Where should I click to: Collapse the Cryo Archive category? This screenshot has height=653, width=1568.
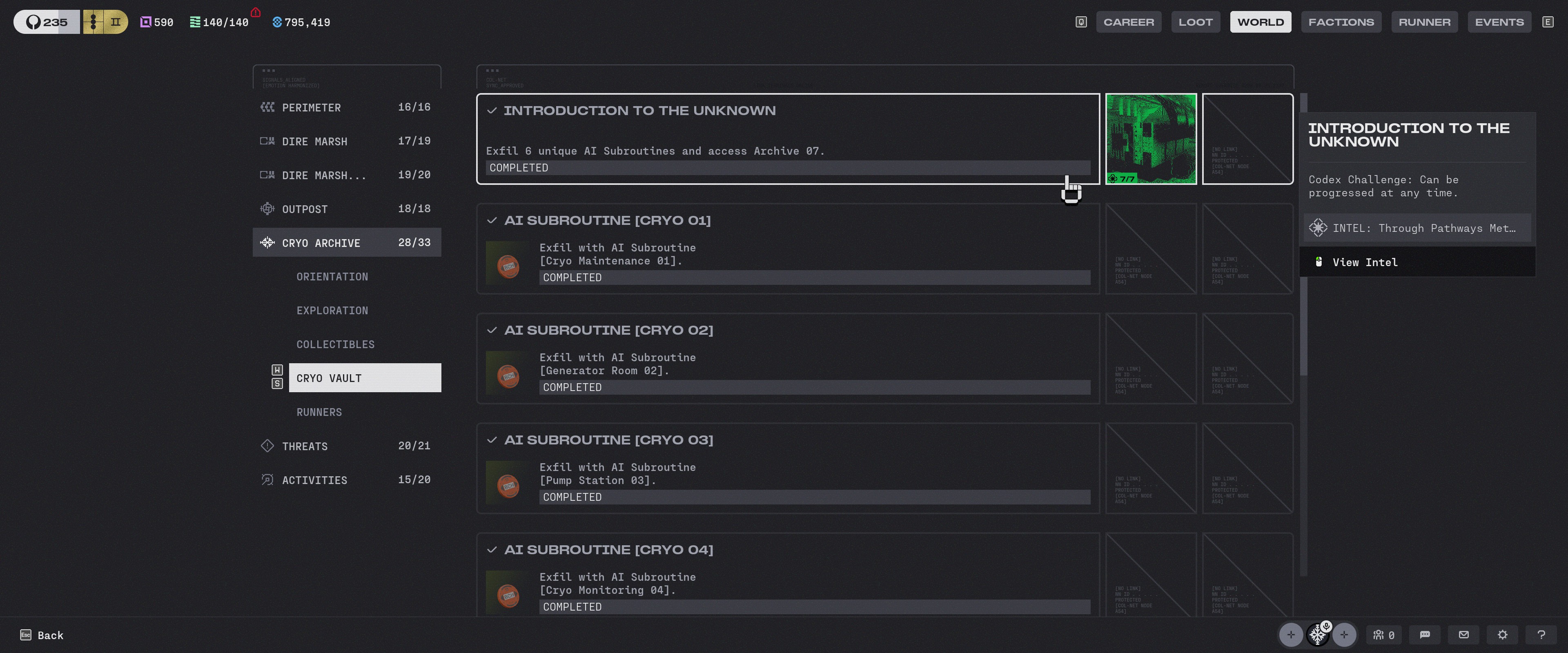[x=347, y=242]
